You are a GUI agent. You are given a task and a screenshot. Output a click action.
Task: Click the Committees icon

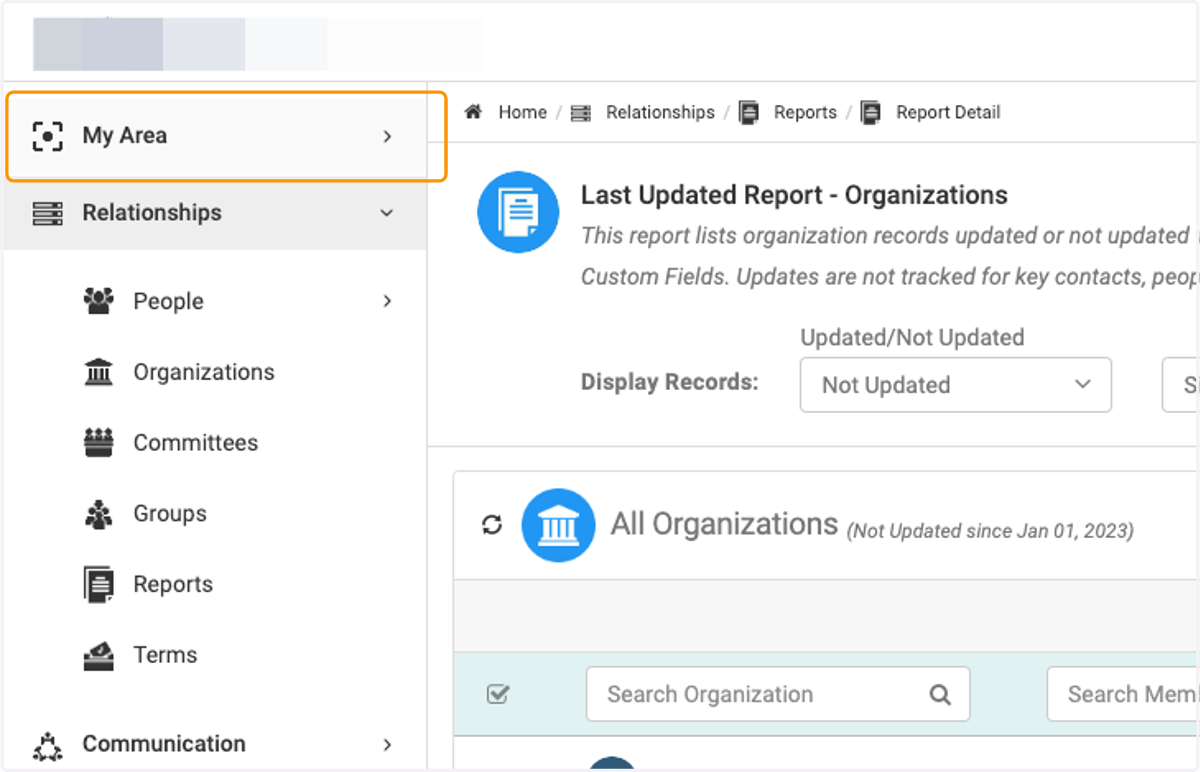(99, 443)
